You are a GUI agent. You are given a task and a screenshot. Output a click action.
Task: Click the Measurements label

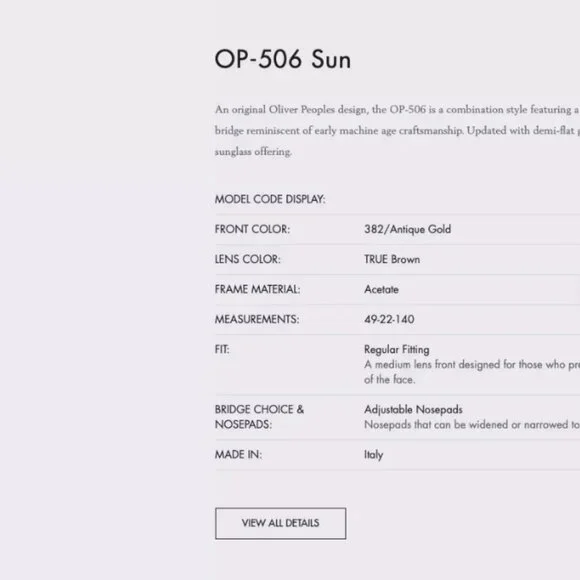(257, 319)
